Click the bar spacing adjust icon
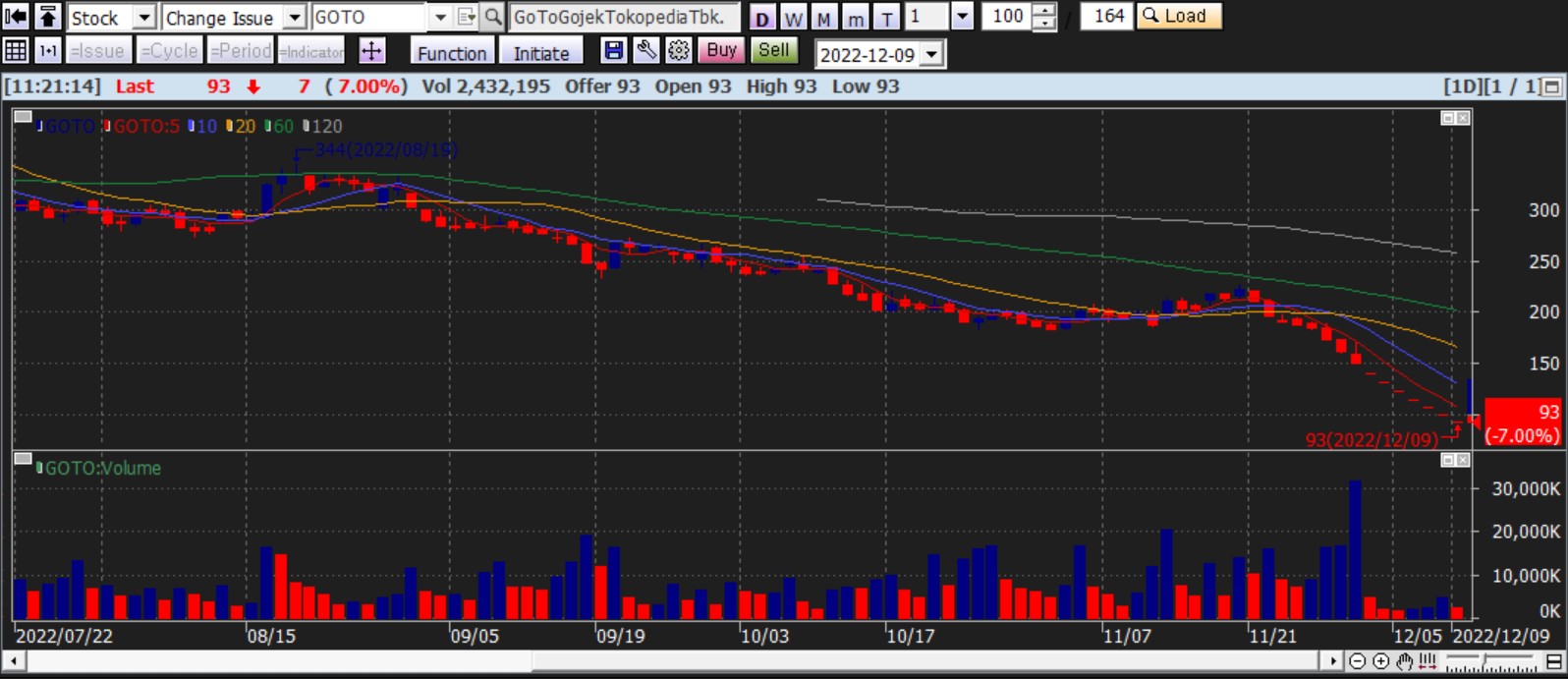The image size is (1568, 679). coord(1428,661)
